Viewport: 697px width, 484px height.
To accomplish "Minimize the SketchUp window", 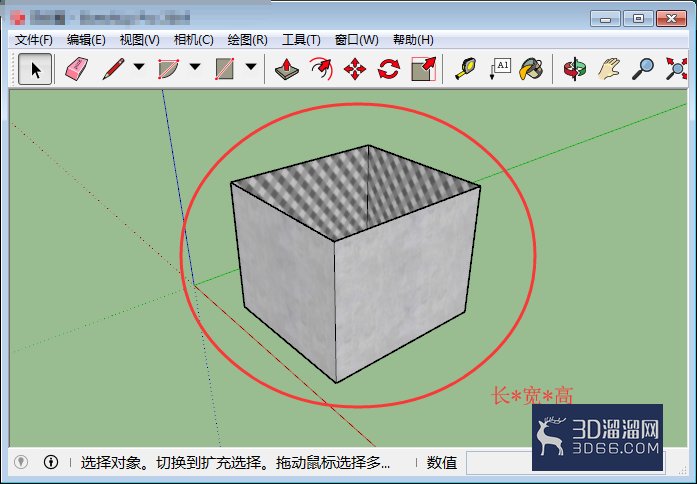I will point(605,19).
